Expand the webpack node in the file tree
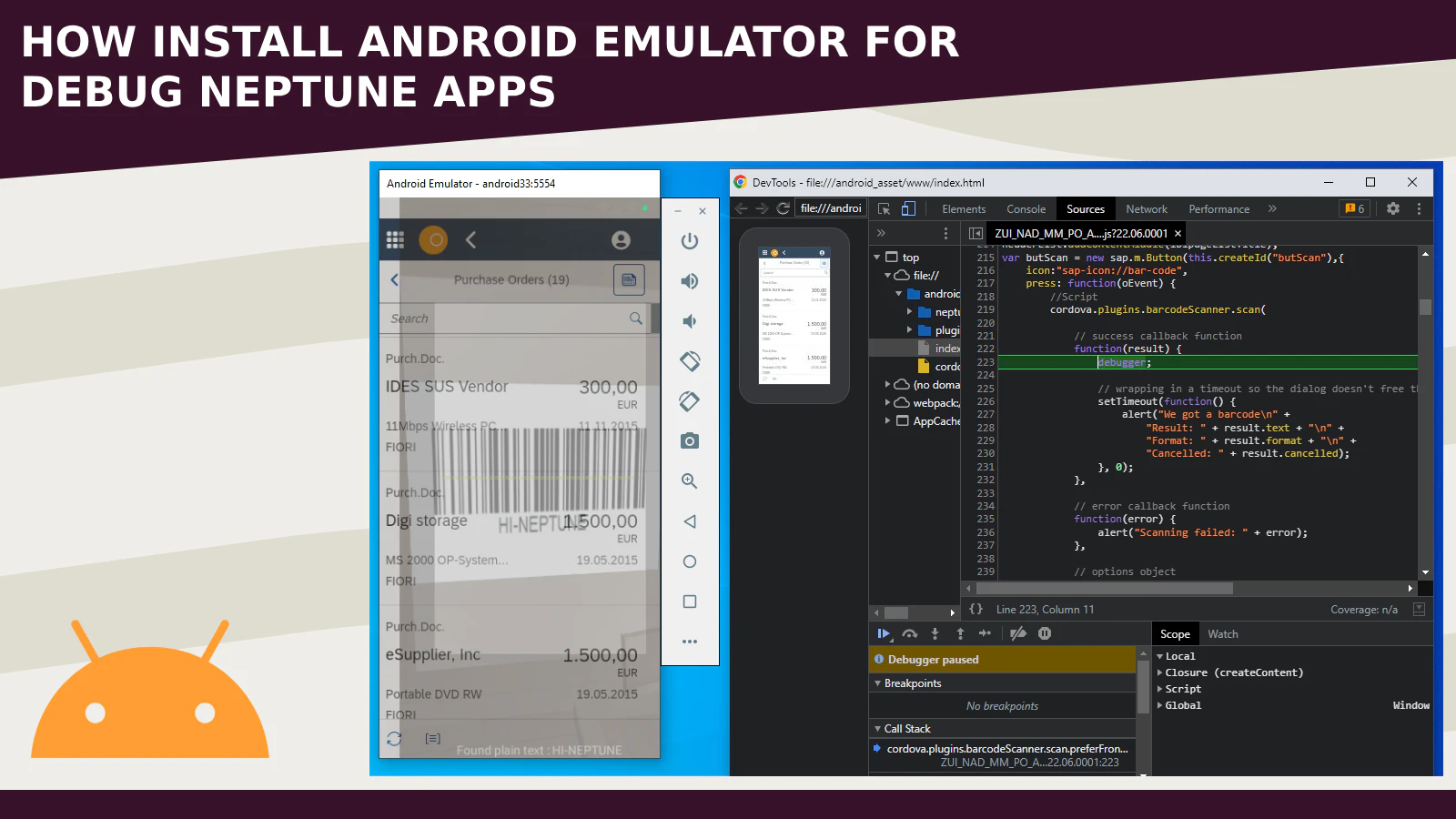This screenshot has width=1456, height=819. click(889, 402)
